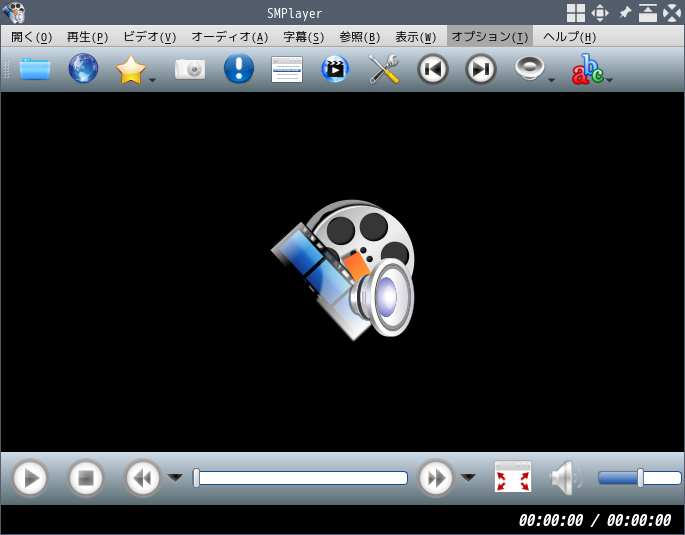
Task: Click the SMPlayer logo in video area
Action: tap(342, 269)
